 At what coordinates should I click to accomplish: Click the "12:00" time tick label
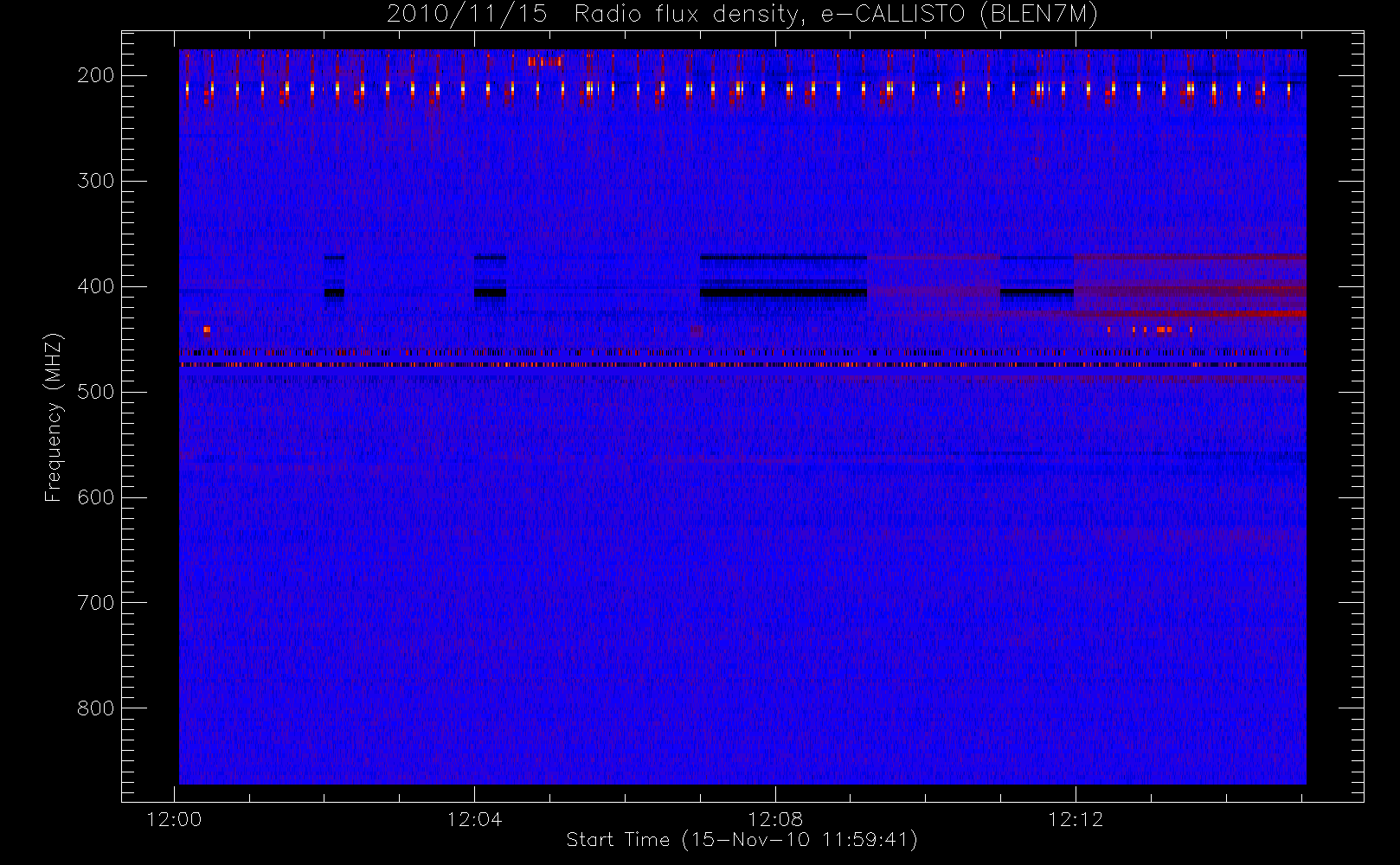pyautogui.click(x=175, y=819)
